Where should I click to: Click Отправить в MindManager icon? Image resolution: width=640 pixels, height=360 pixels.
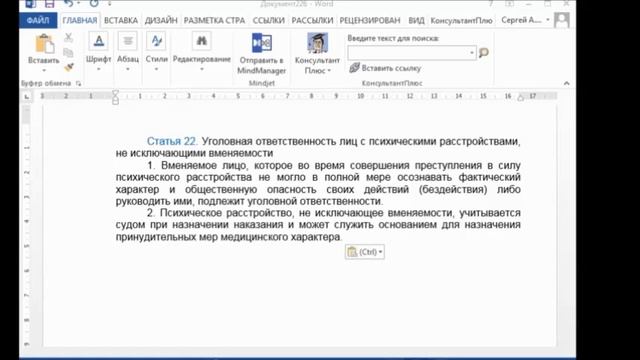tap(262, 43)
